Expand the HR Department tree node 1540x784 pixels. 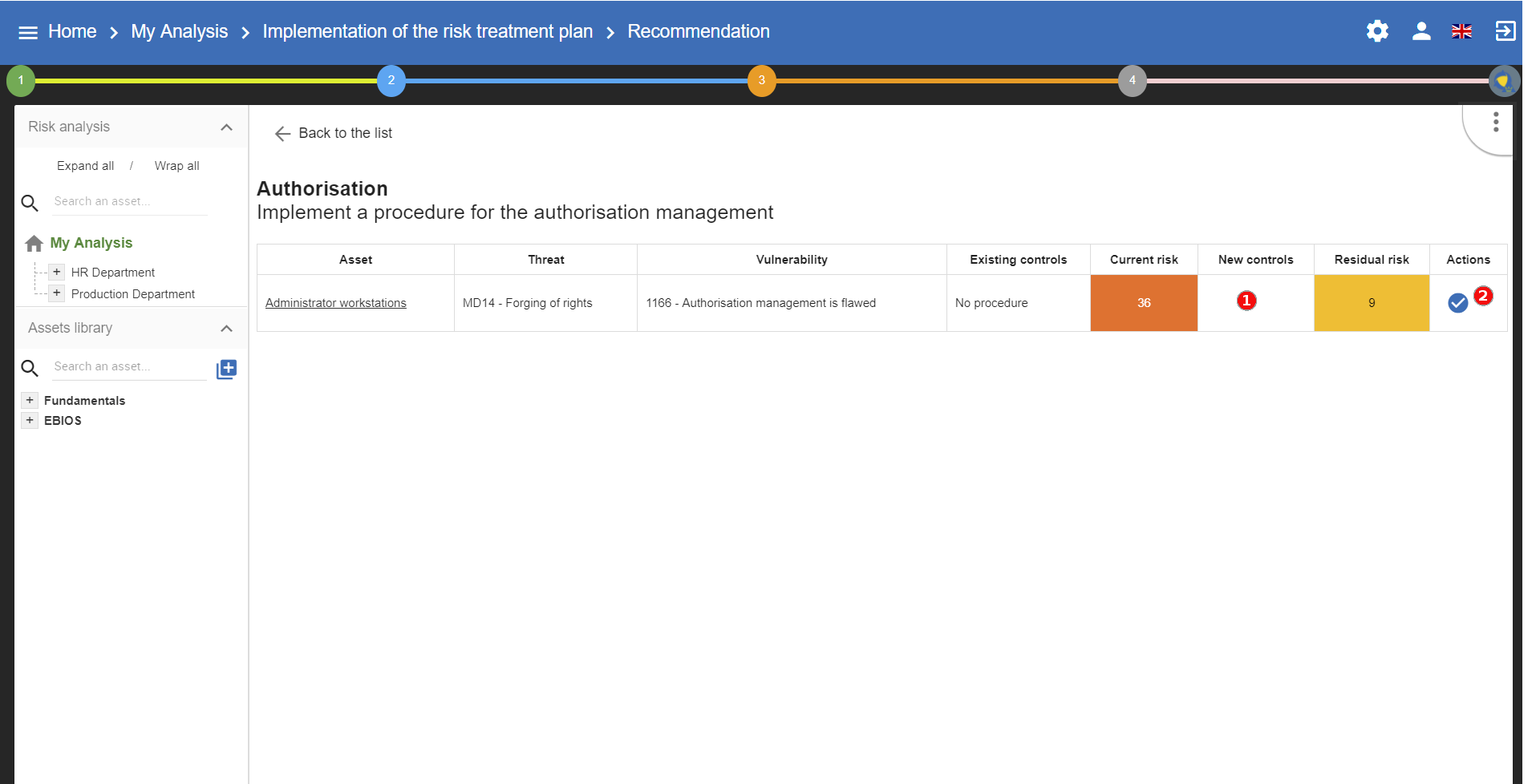56,272
